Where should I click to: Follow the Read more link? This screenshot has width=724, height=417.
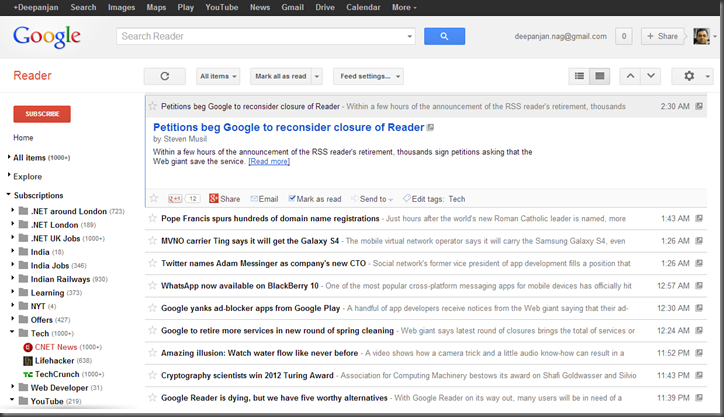(x=269, y=162)
